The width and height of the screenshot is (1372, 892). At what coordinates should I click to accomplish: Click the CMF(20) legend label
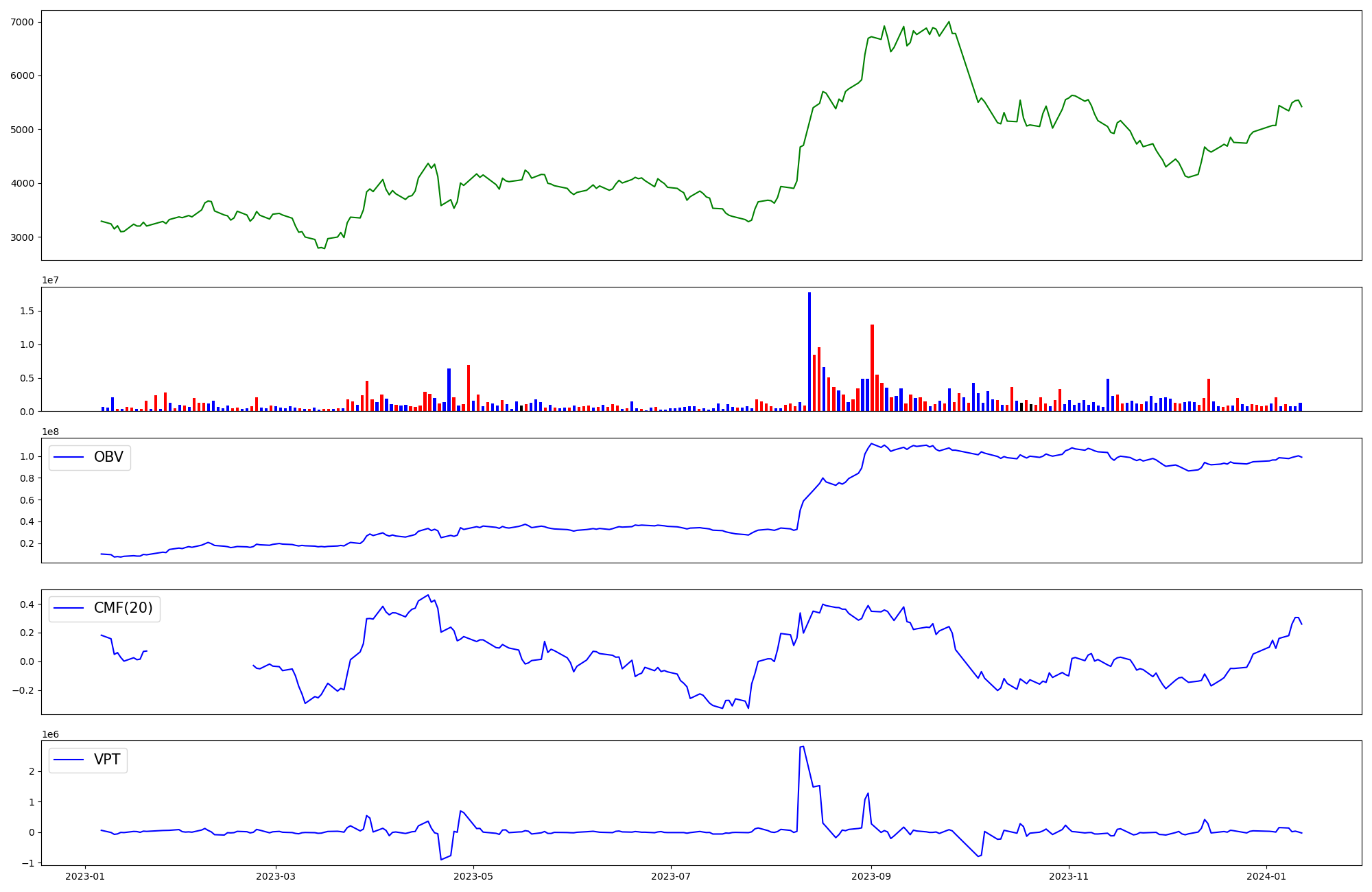123,609
